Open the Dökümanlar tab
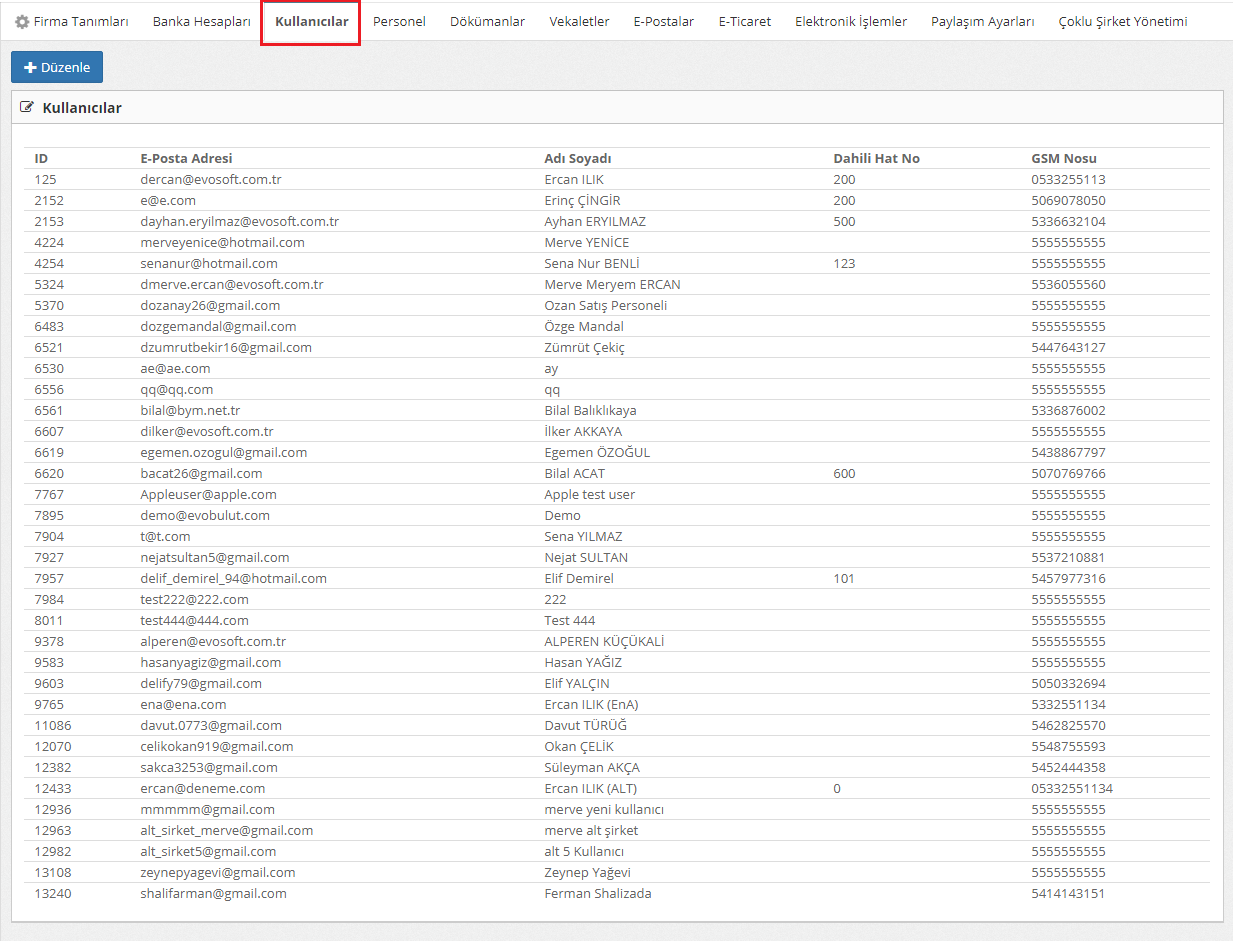 (x=487, y=21)
